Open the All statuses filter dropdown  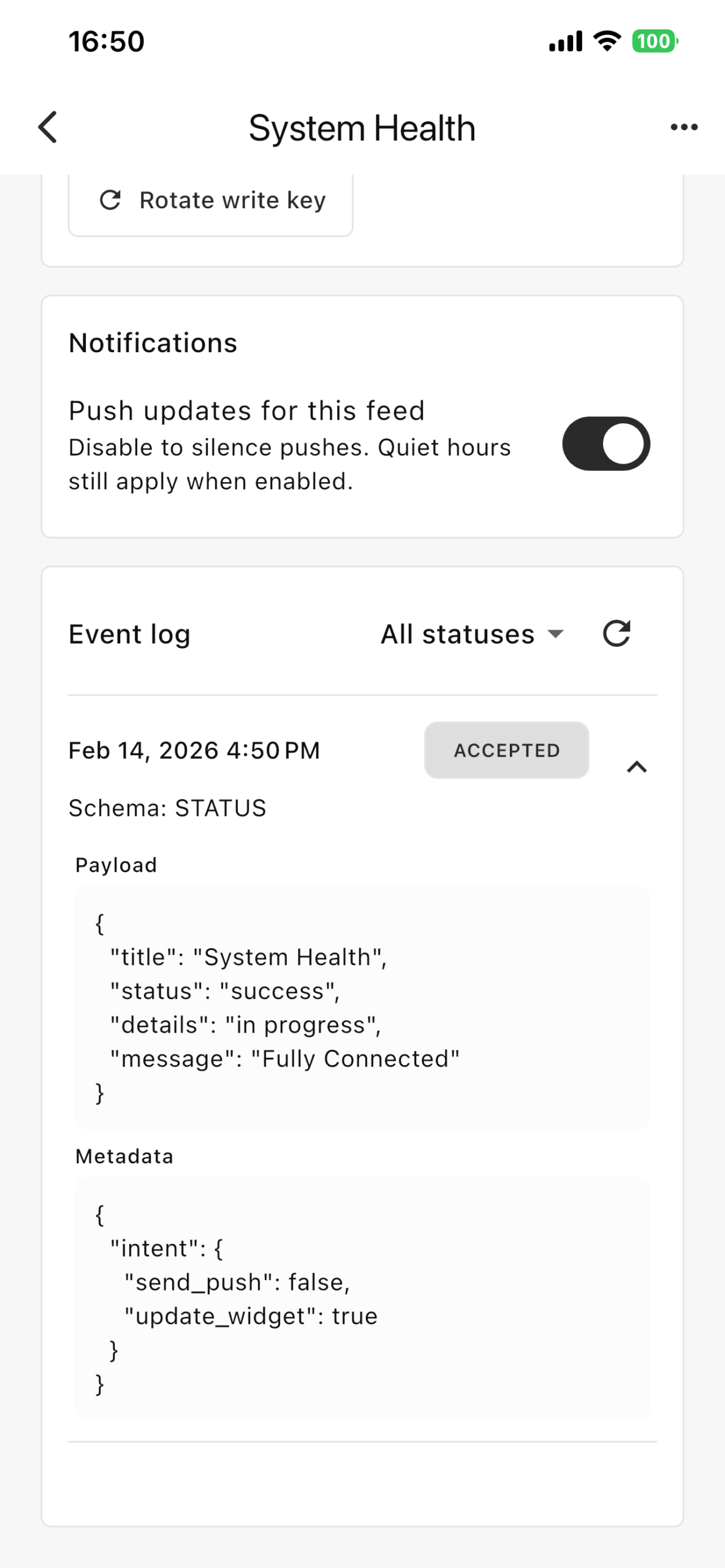471,634
